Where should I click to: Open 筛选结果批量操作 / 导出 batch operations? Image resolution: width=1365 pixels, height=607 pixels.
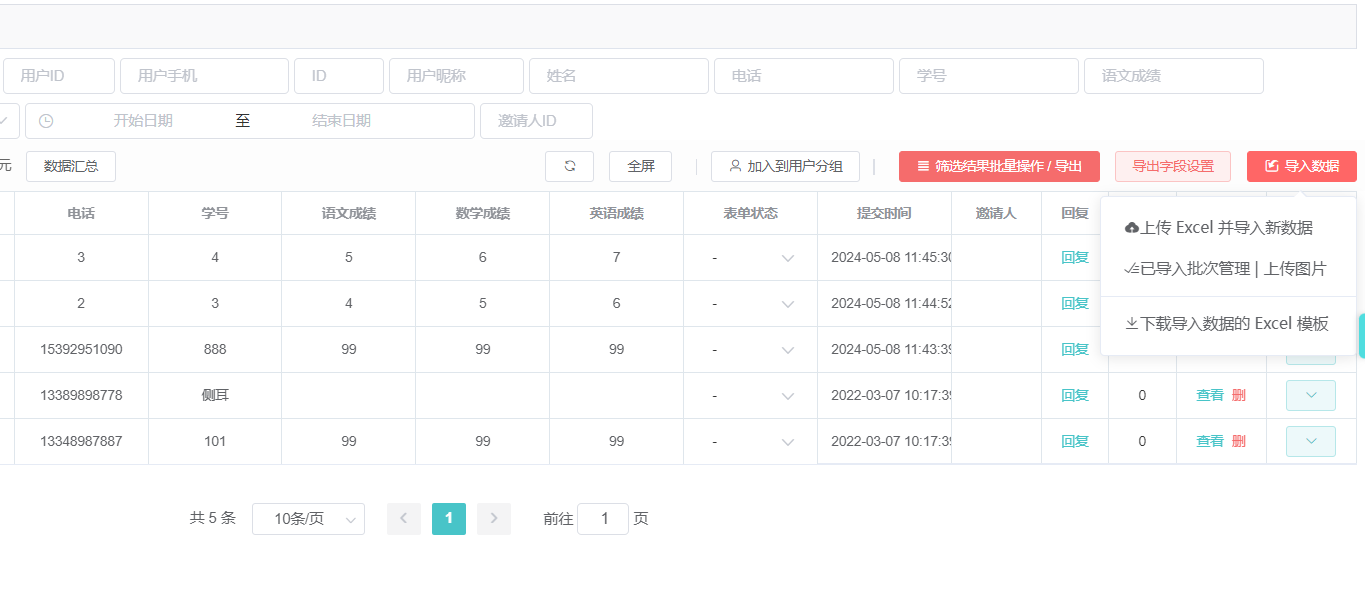pos(999,166)
